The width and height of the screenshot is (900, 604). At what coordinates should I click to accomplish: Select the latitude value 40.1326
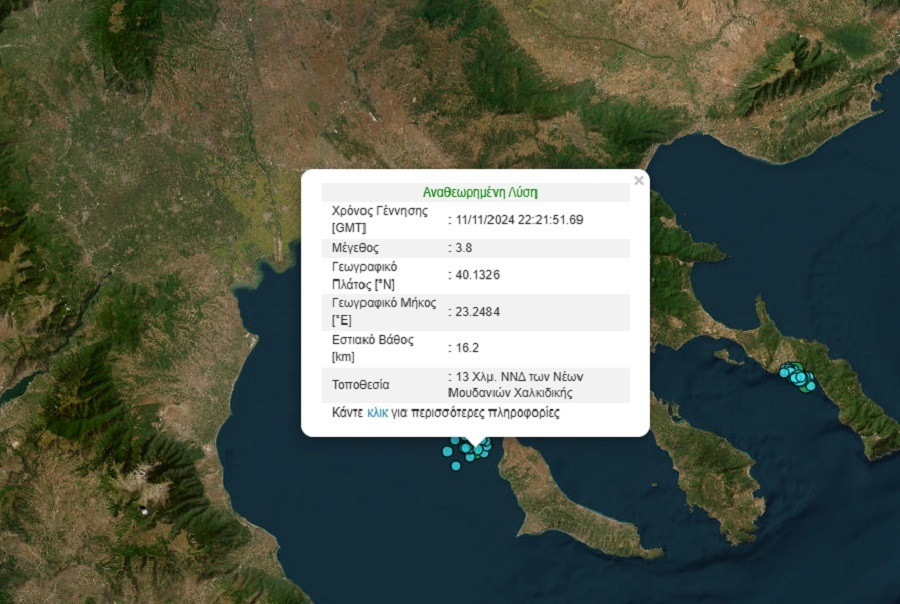coord(478,275)
